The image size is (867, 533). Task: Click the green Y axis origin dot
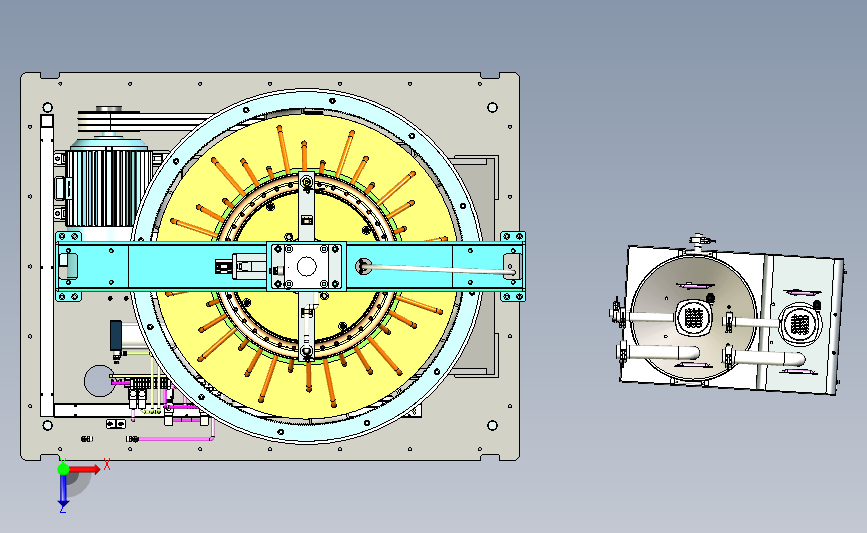click(63, 469)
